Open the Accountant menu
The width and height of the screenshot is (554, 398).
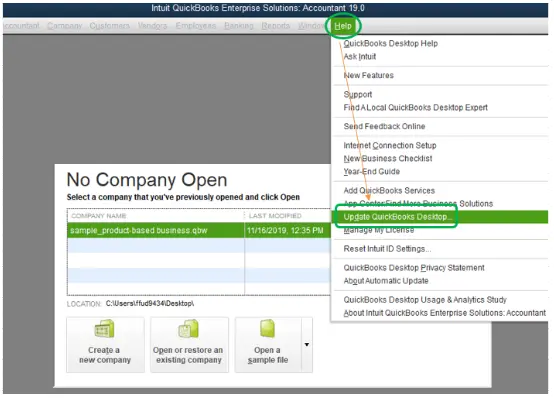click(x=21, y=26)
